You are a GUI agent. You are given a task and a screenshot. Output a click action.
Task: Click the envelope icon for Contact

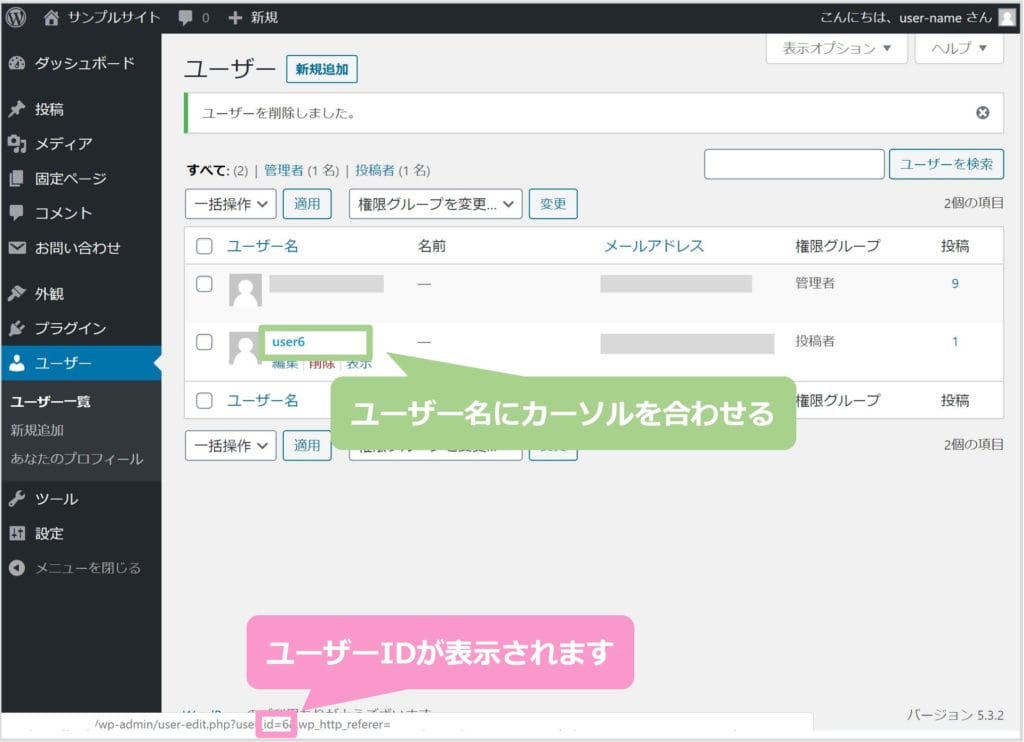[x=17, y=248]
